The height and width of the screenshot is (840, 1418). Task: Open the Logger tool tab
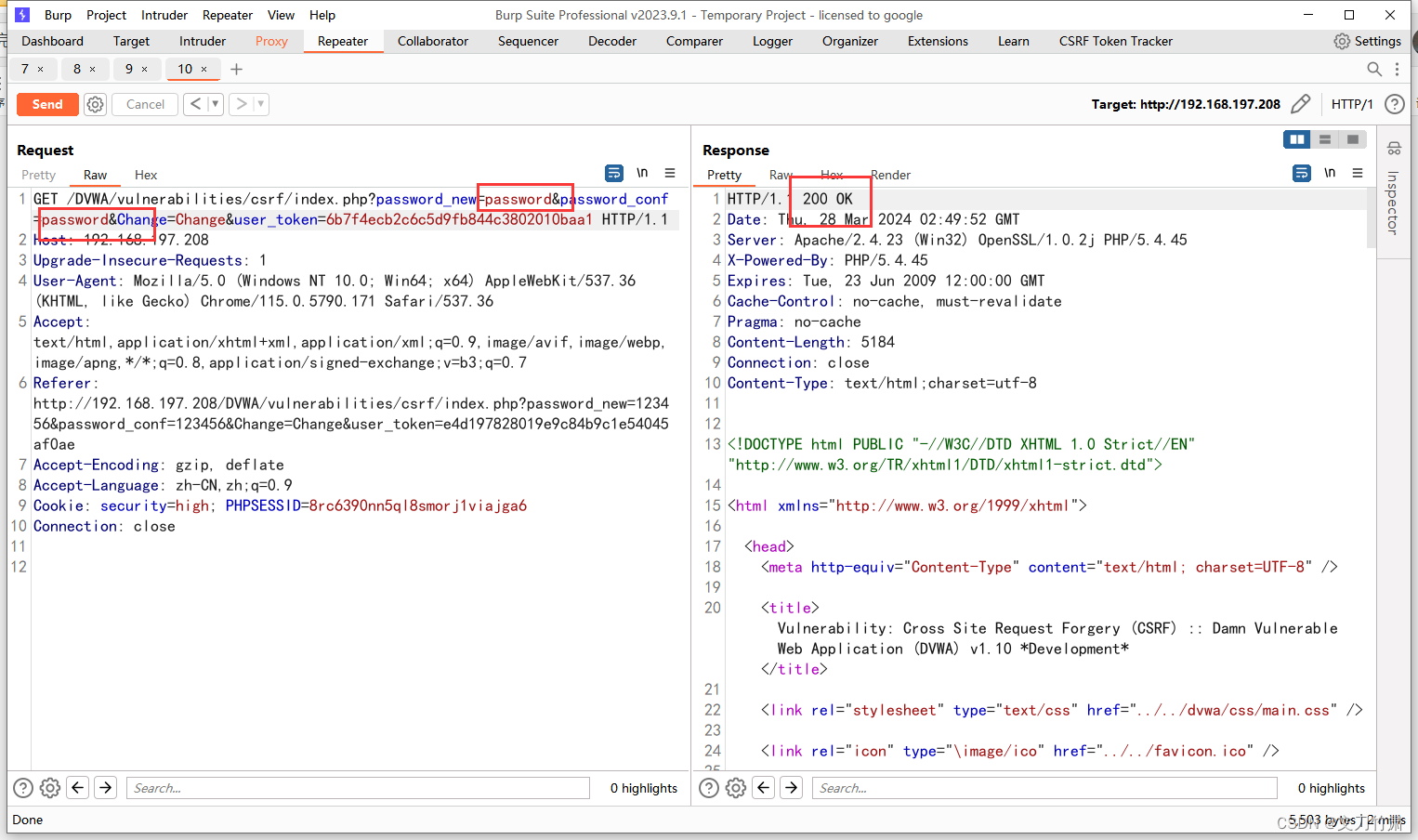pos(772,41)
